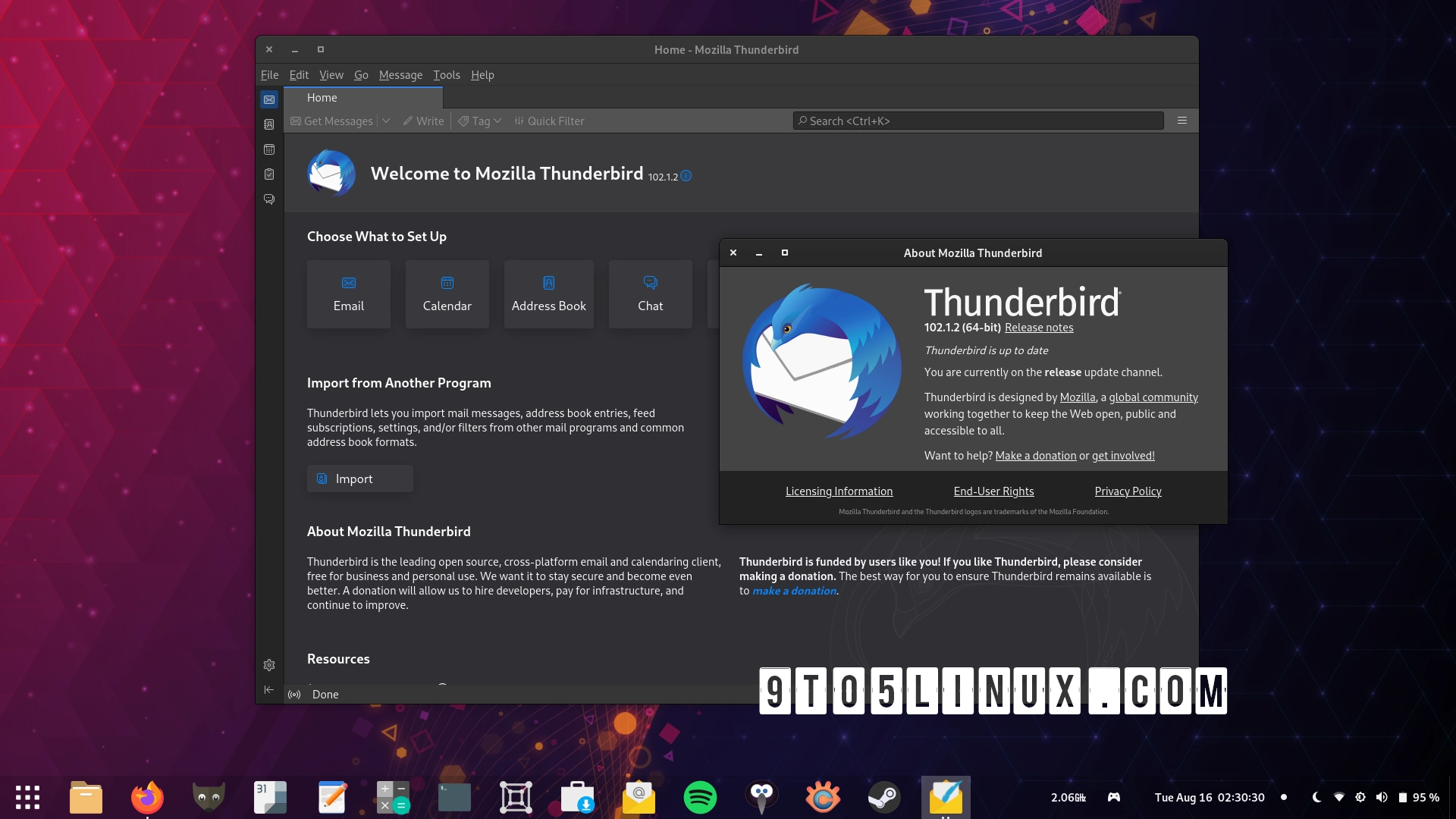Open the Calendar space in the left sidebar

tap(269, 149)
